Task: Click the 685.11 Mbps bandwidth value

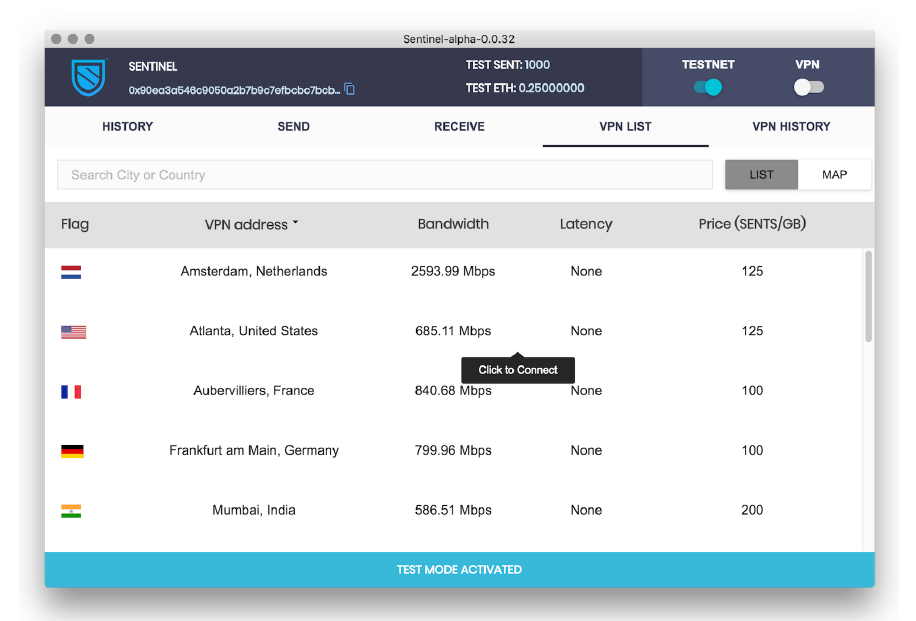Action: (x=453, y=331)
